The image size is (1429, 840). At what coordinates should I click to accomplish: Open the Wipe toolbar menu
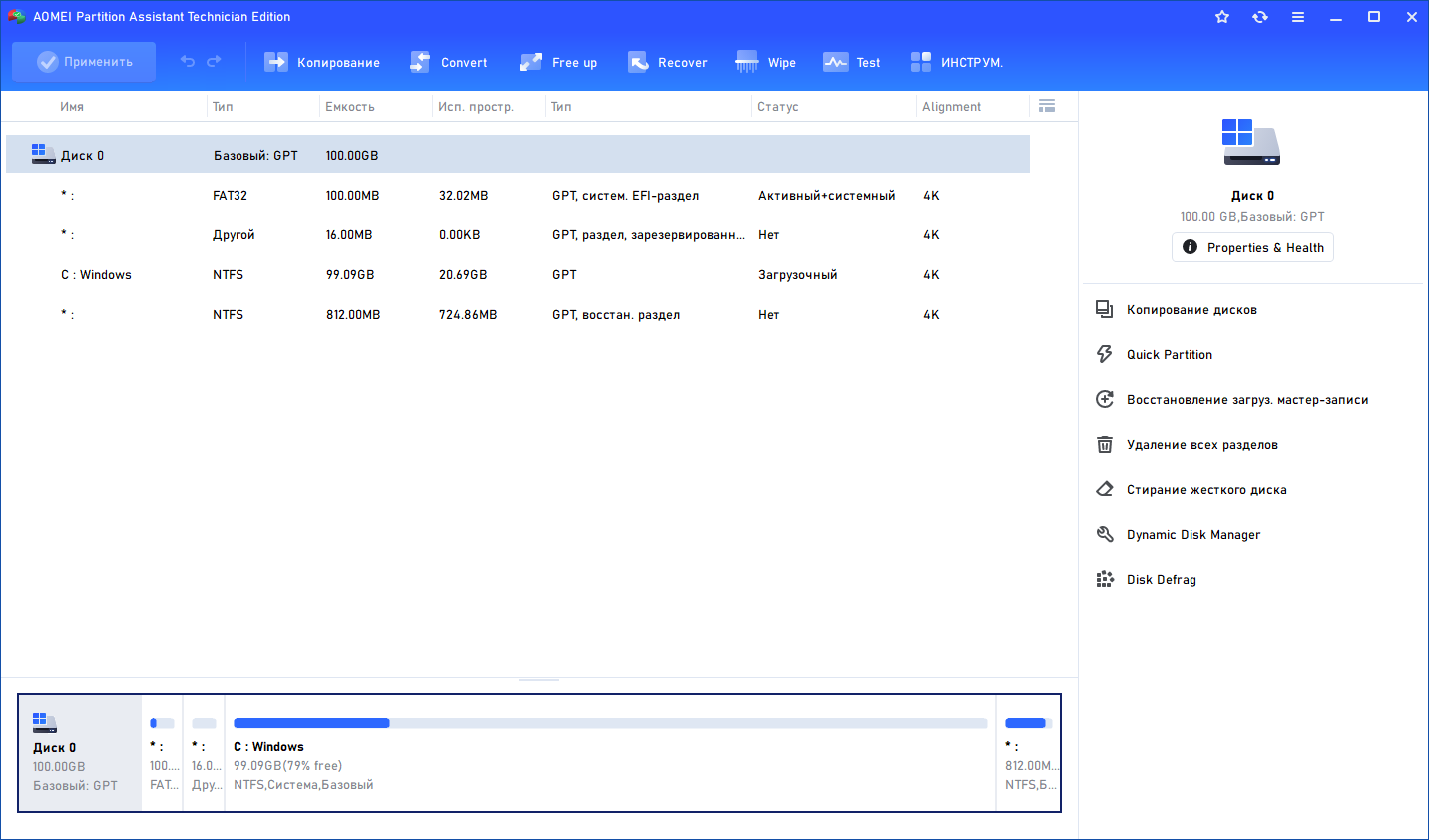[766, 62]
